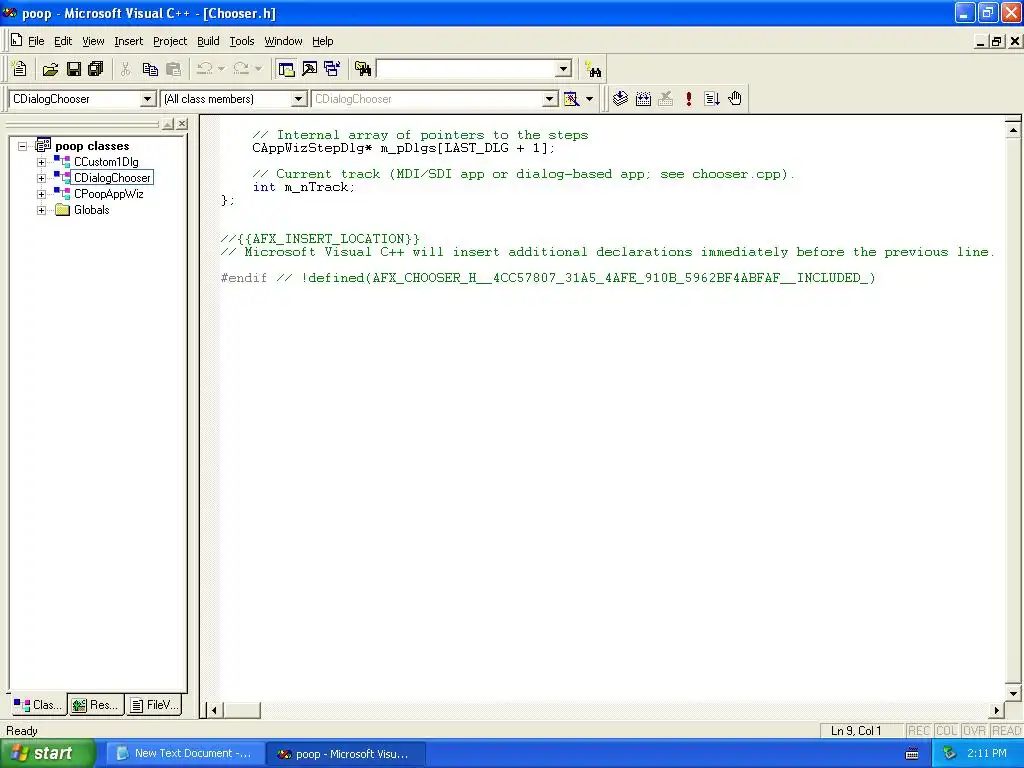Switch to the FileView tab

pyautogui.click(x=155, y=705)
